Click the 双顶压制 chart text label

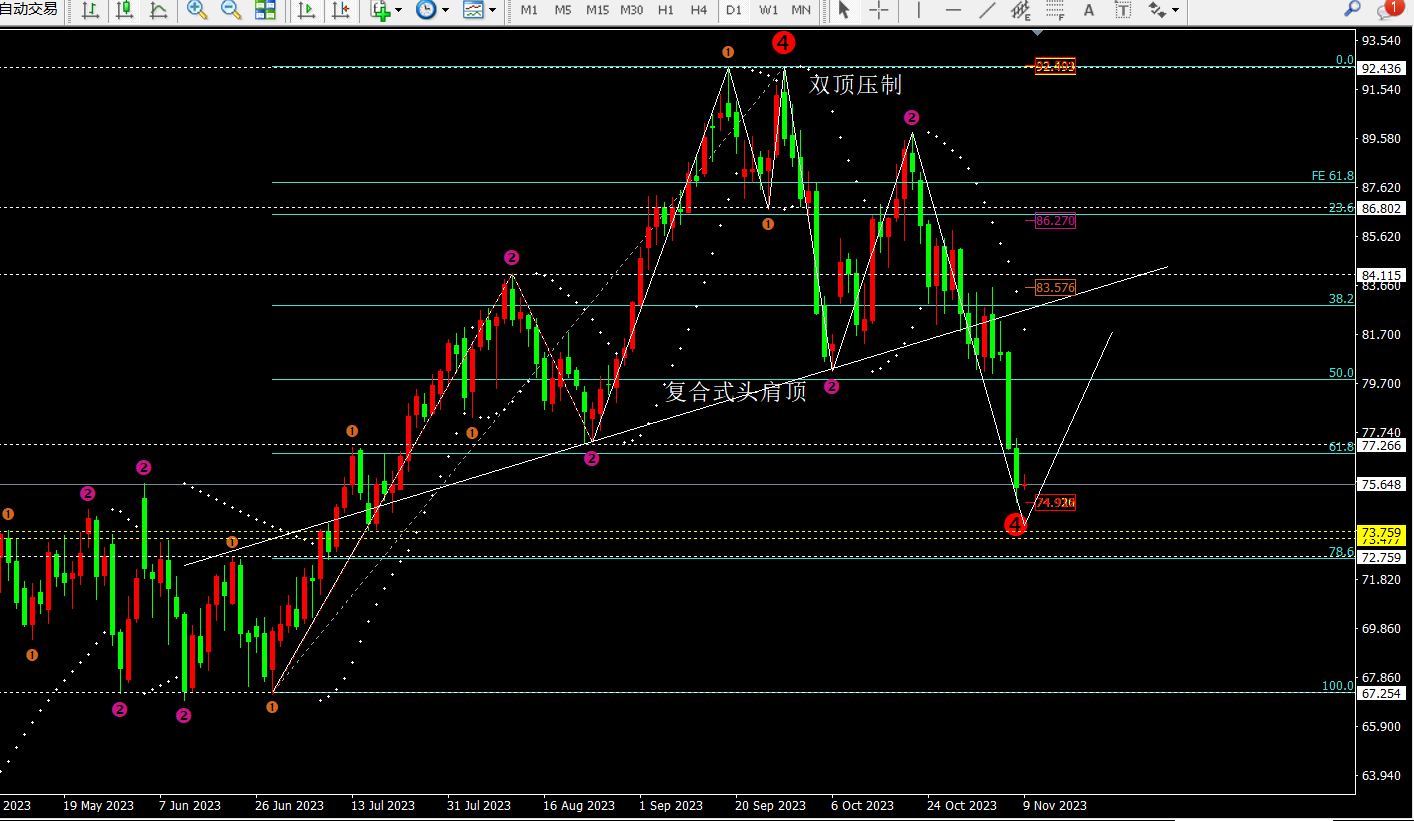pos(855,85)
